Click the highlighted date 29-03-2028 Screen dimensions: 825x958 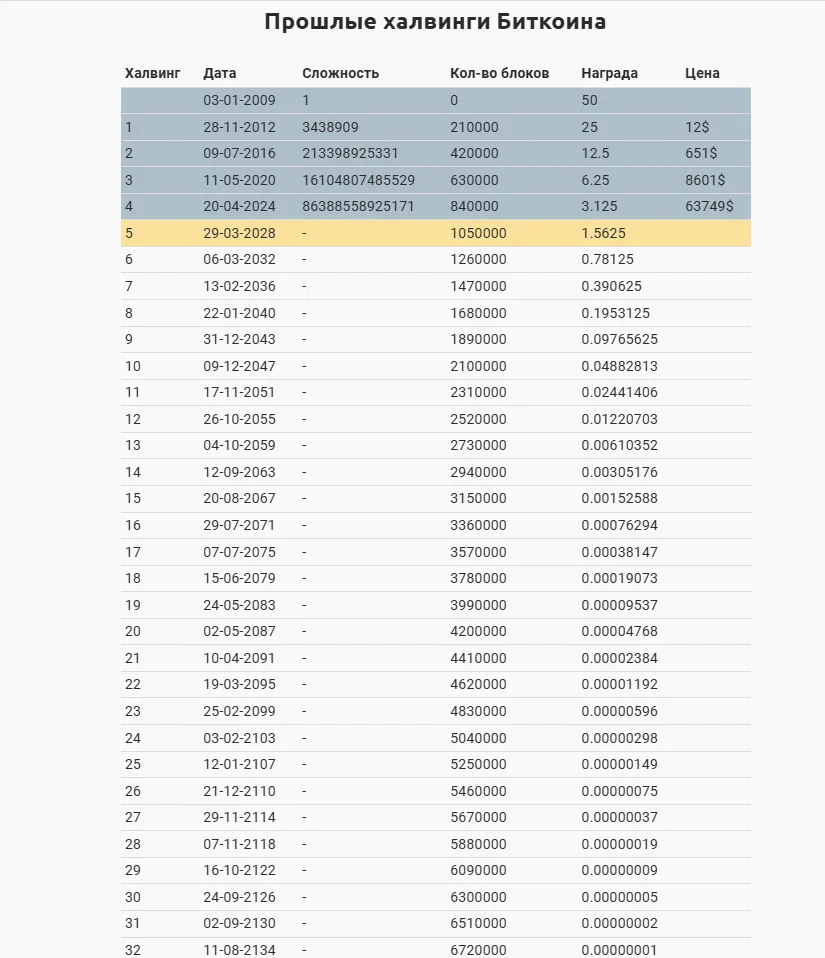pyautogui.click(x=239, y=233)
